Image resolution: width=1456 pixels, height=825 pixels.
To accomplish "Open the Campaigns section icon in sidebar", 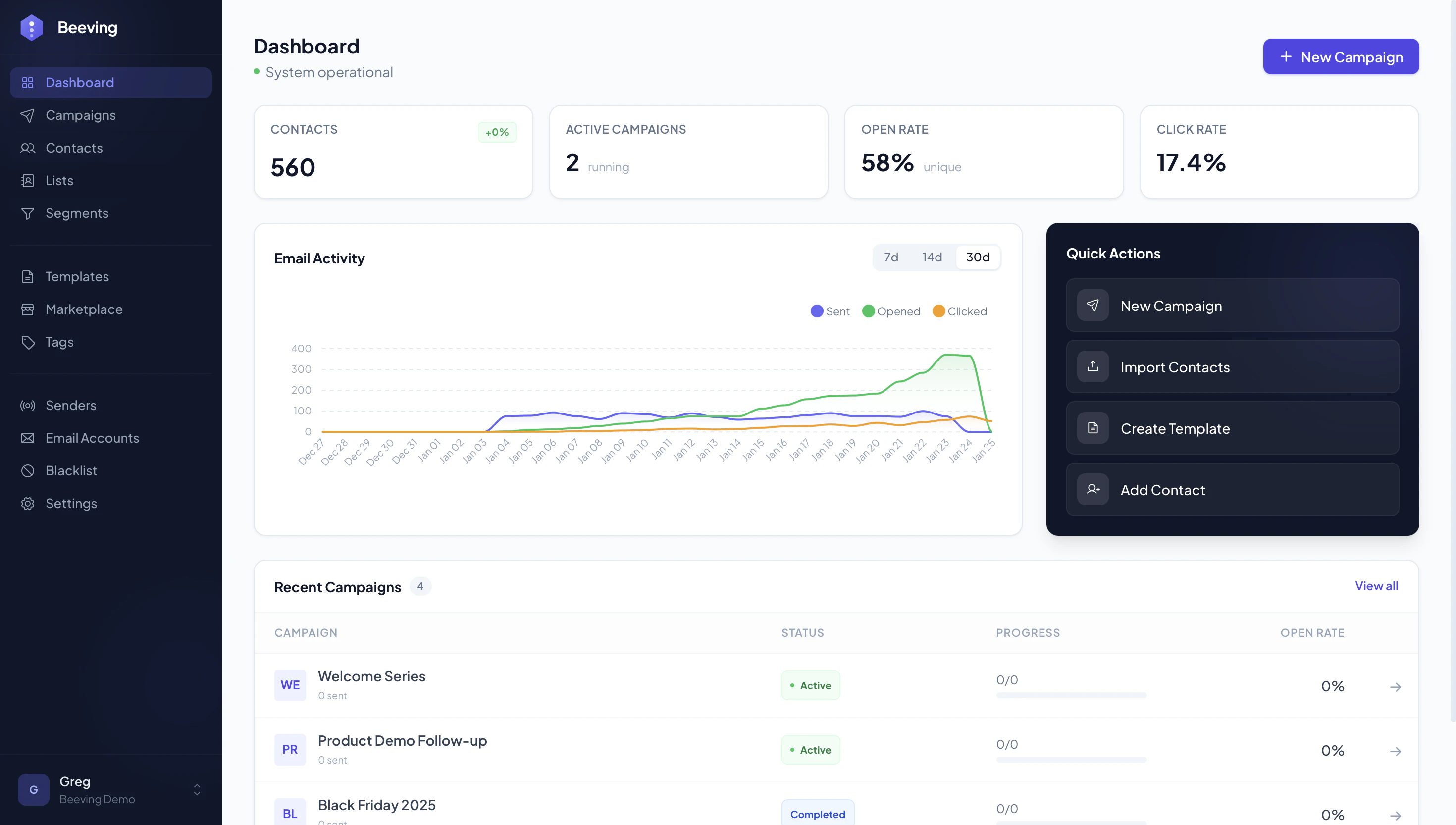I will pos(28,115).
